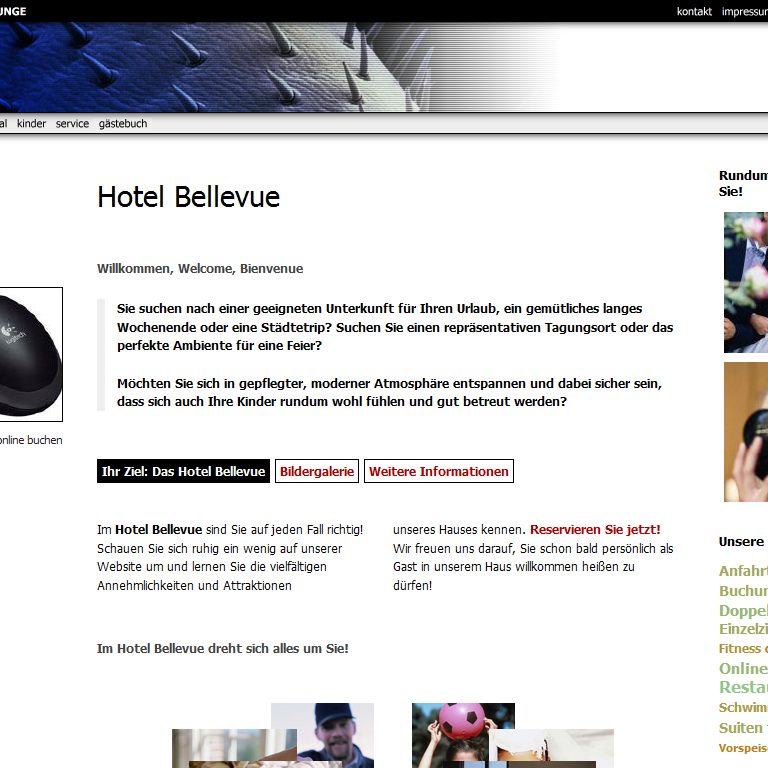
Task: Click the Restaurant tag cloud link
Action: point(743,687)
